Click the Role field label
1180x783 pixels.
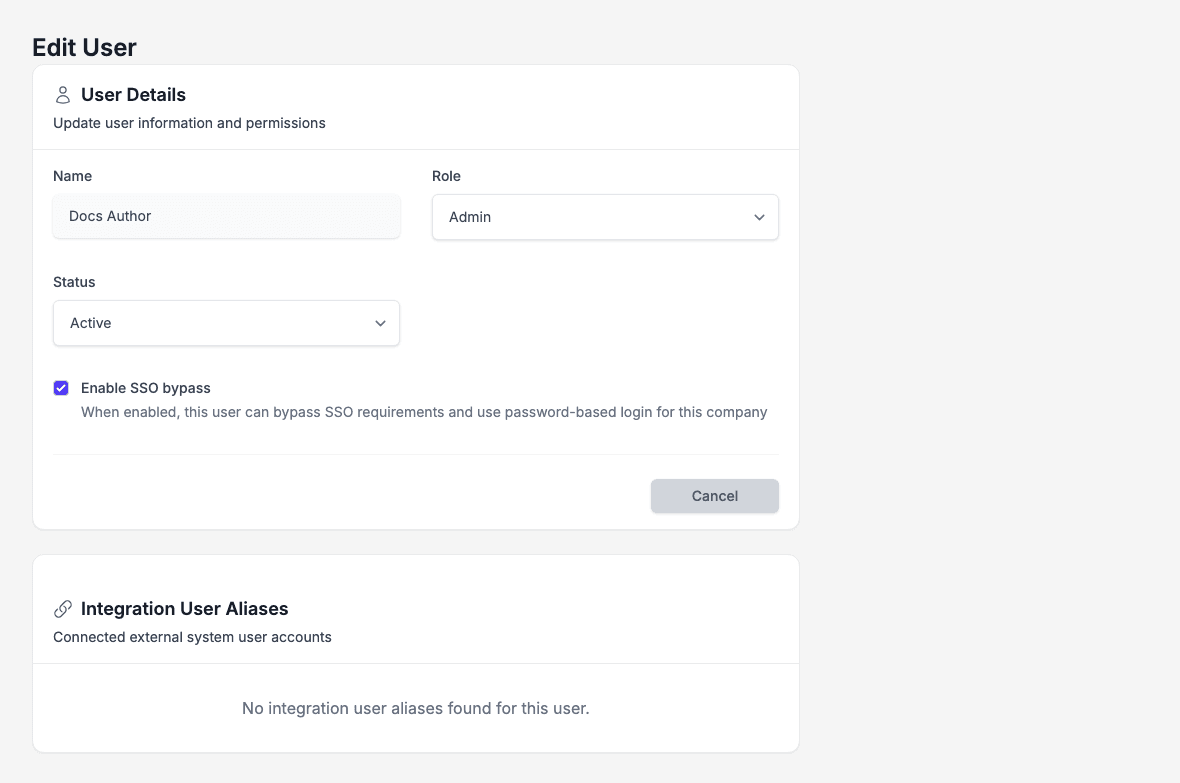[x=446, y=176]
